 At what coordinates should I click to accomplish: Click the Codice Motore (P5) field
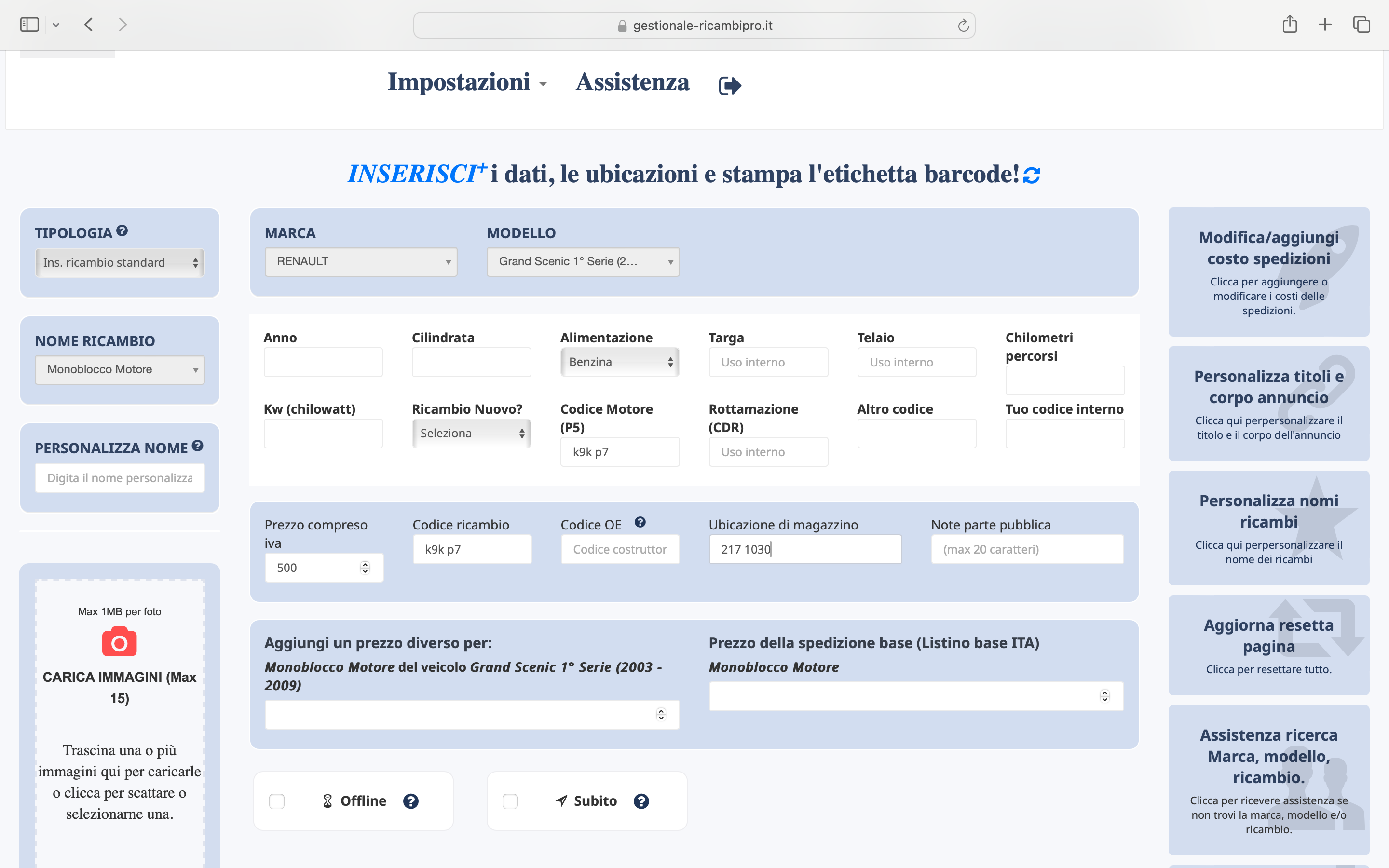(620, 452)
